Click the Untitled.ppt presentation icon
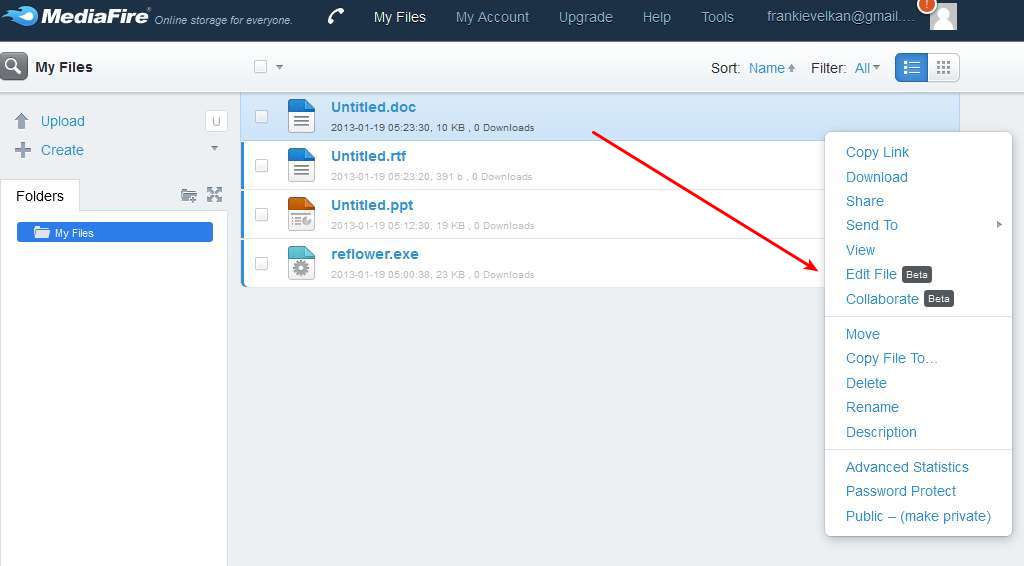 click(x=301, y=214)
